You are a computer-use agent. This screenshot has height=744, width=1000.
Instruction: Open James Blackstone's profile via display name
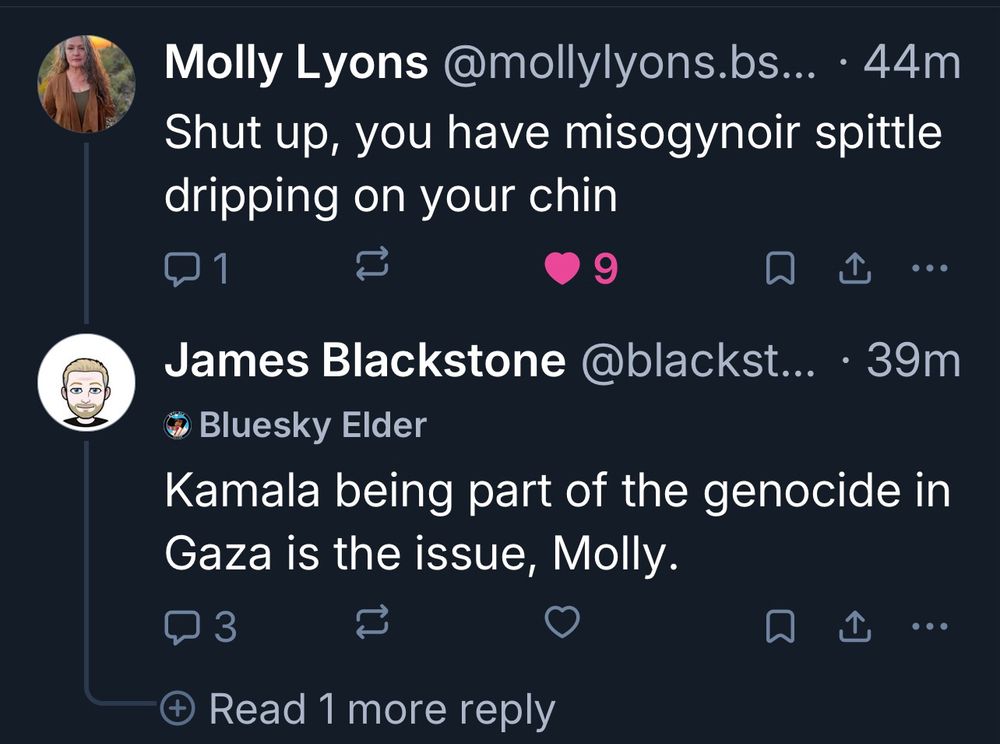pos(364,362)
